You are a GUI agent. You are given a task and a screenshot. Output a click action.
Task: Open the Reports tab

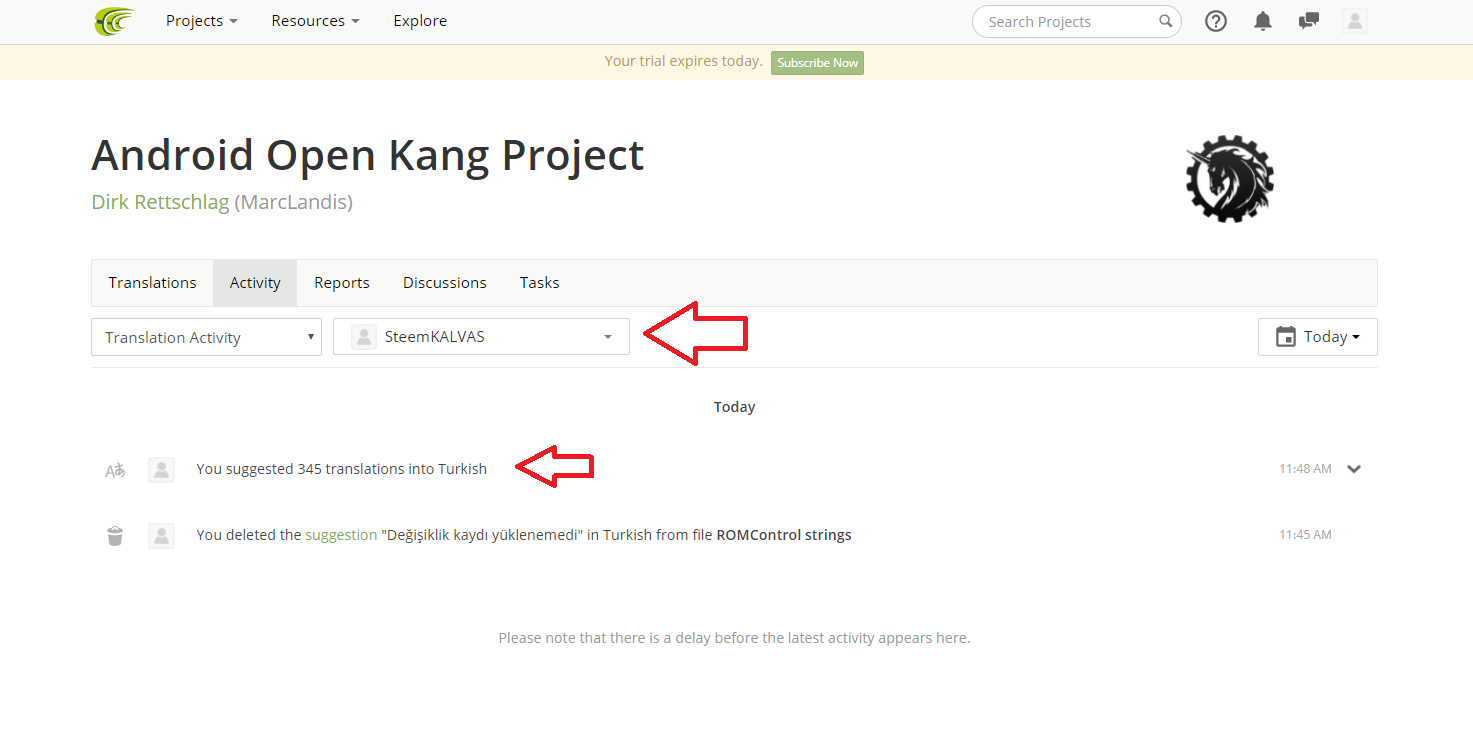click(x=342, y=283)
